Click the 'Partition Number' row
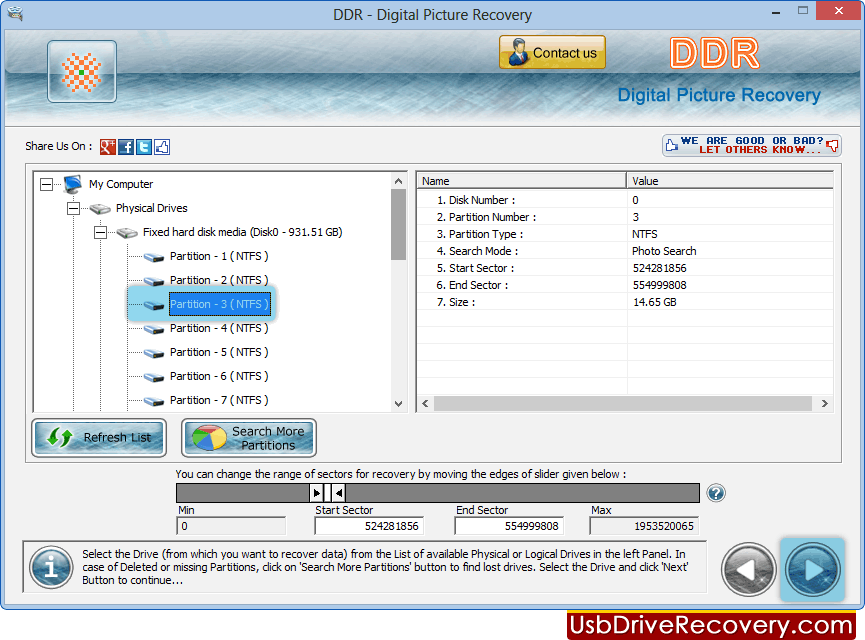 625,217
